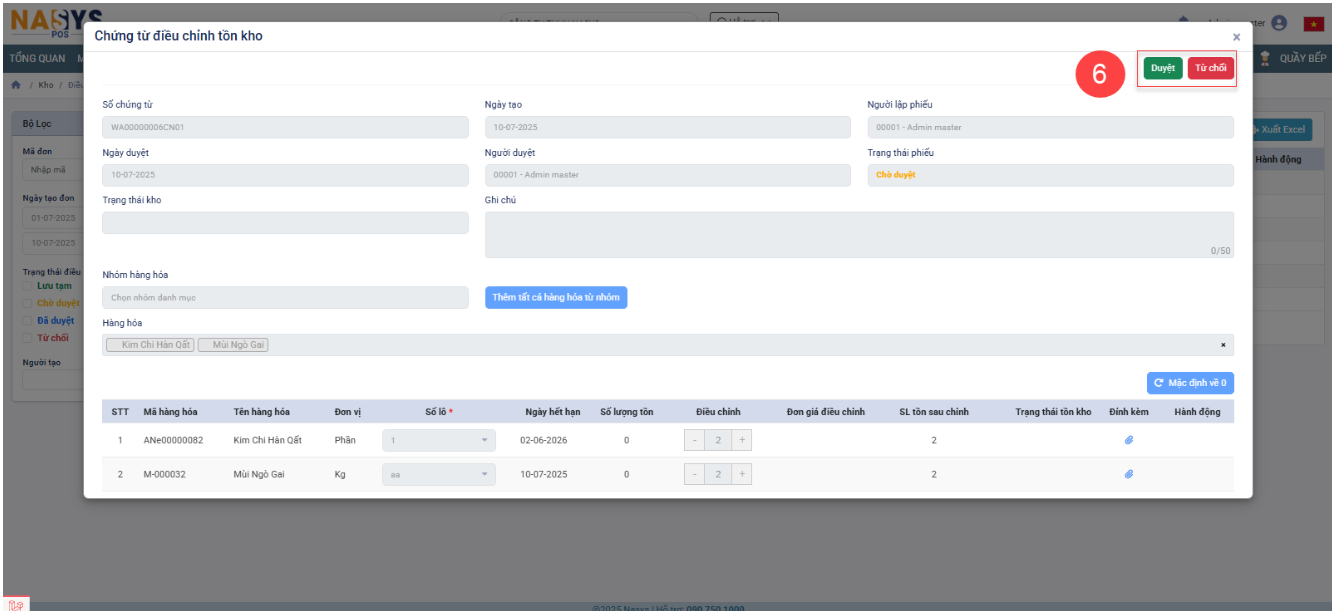
Task: Click the admin user avatar icon
Action: coord(1278,23)
